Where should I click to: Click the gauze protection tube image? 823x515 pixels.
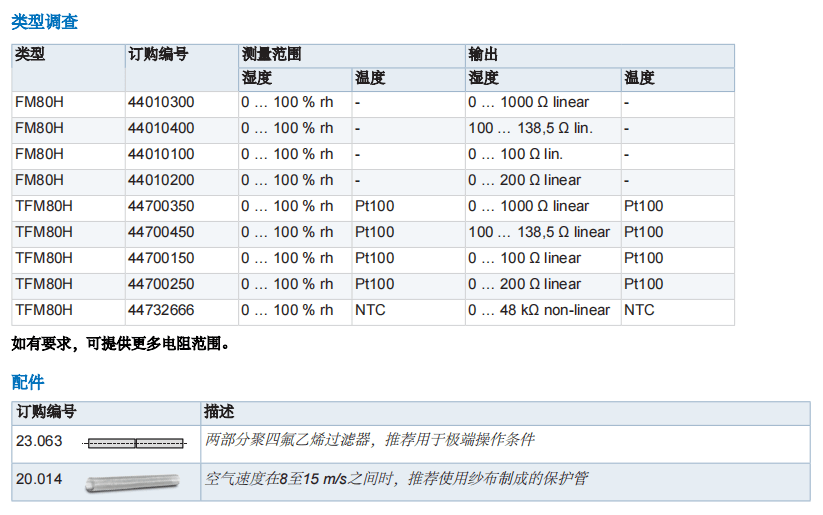[133, 480]
